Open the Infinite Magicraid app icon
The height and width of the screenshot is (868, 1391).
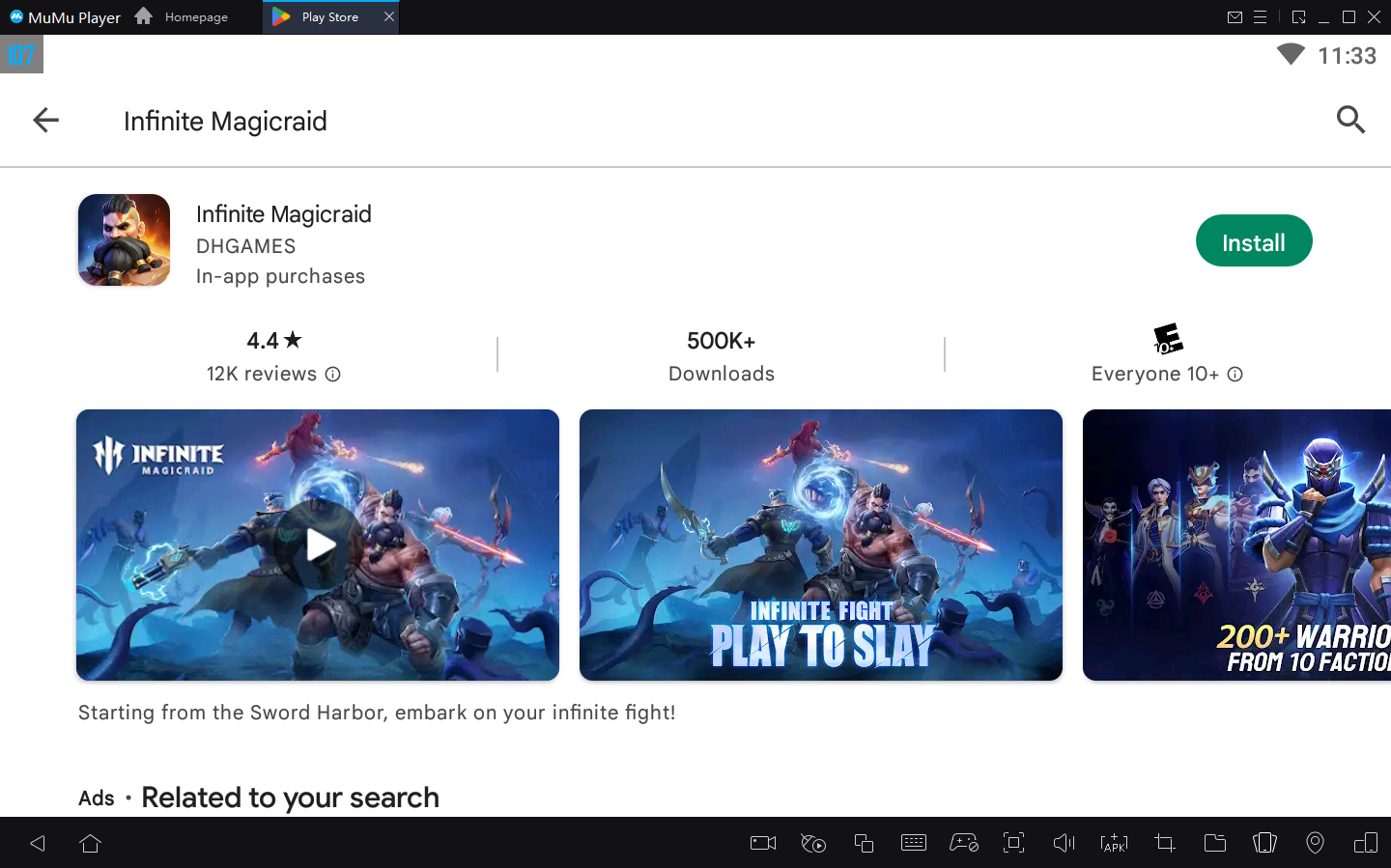coord(124,239)
